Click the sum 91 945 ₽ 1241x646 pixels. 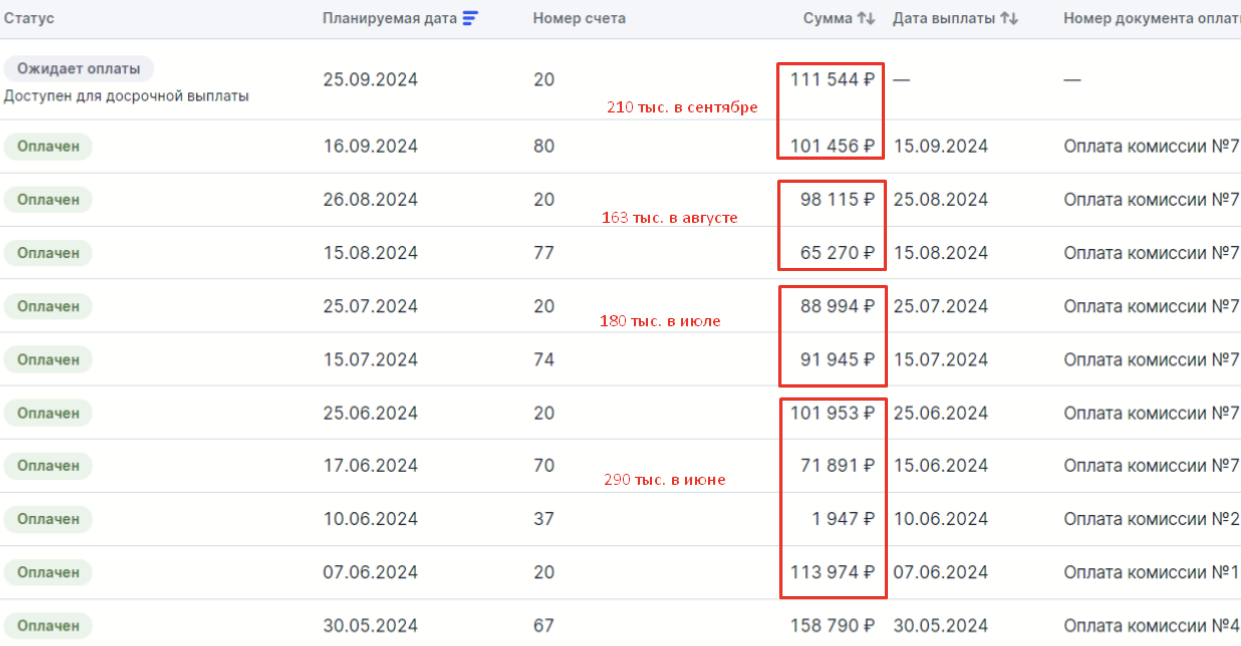(x=837, y=359)
